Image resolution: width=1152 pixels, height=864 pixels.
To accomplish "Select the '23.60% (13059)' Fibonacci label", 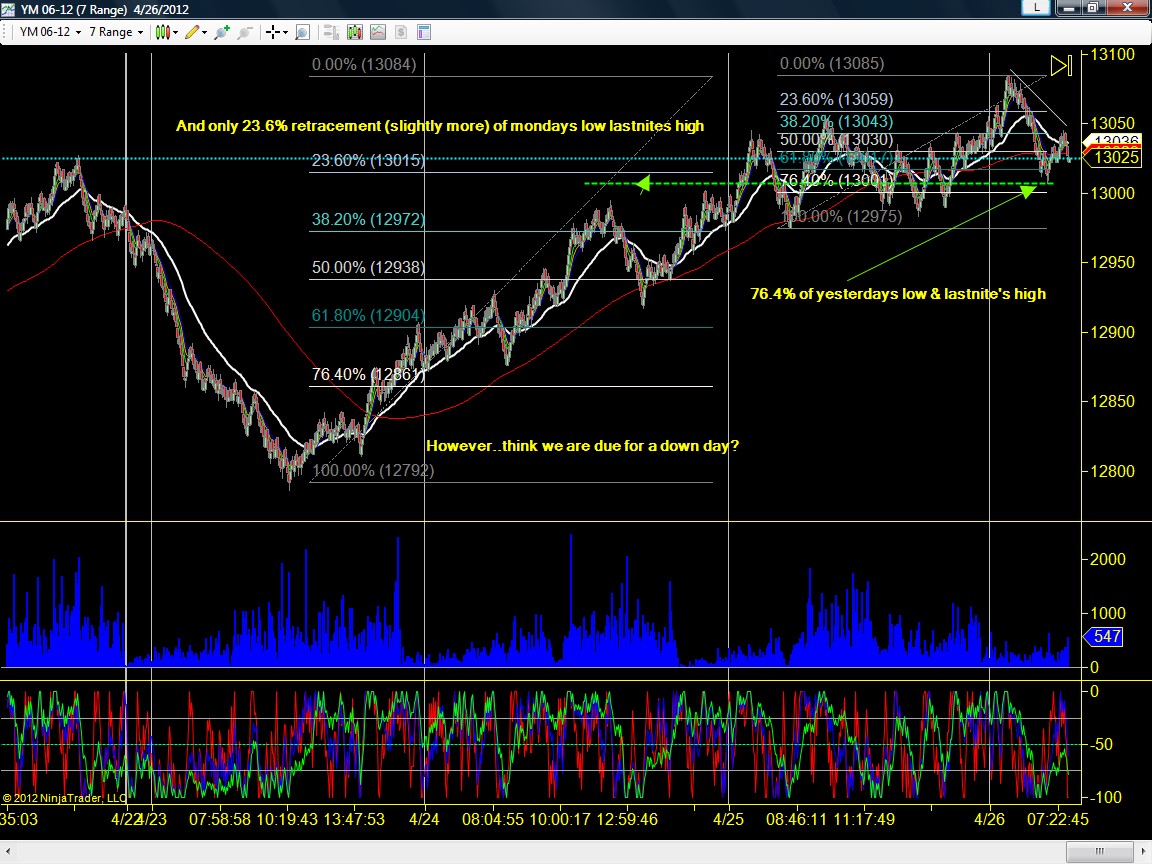I will coord(836,99).
